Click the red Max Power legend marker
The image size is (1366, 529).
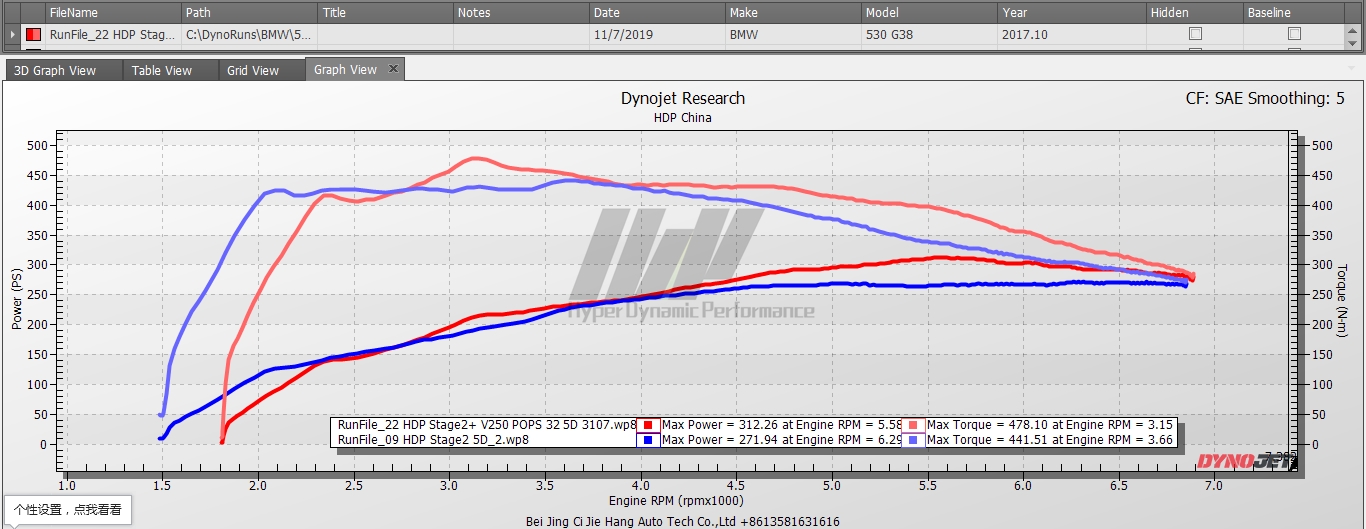(x=648, y=425)
